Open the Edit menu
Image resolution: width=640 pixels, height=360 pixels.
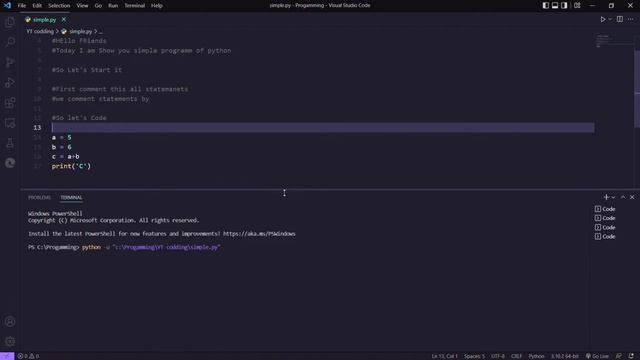pyautogui.click(x=37, y=6)
